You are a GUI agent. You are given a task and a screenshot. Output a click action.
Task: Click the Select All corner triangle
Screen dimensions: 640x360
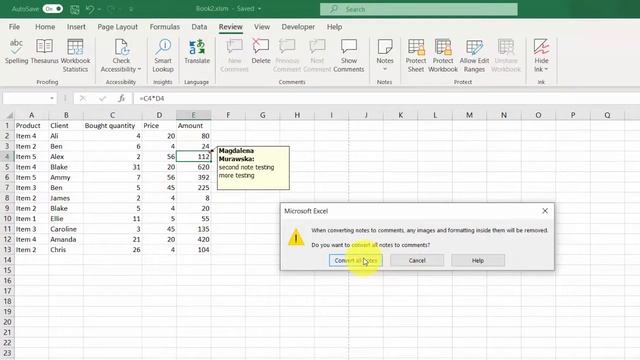(9, 116)
